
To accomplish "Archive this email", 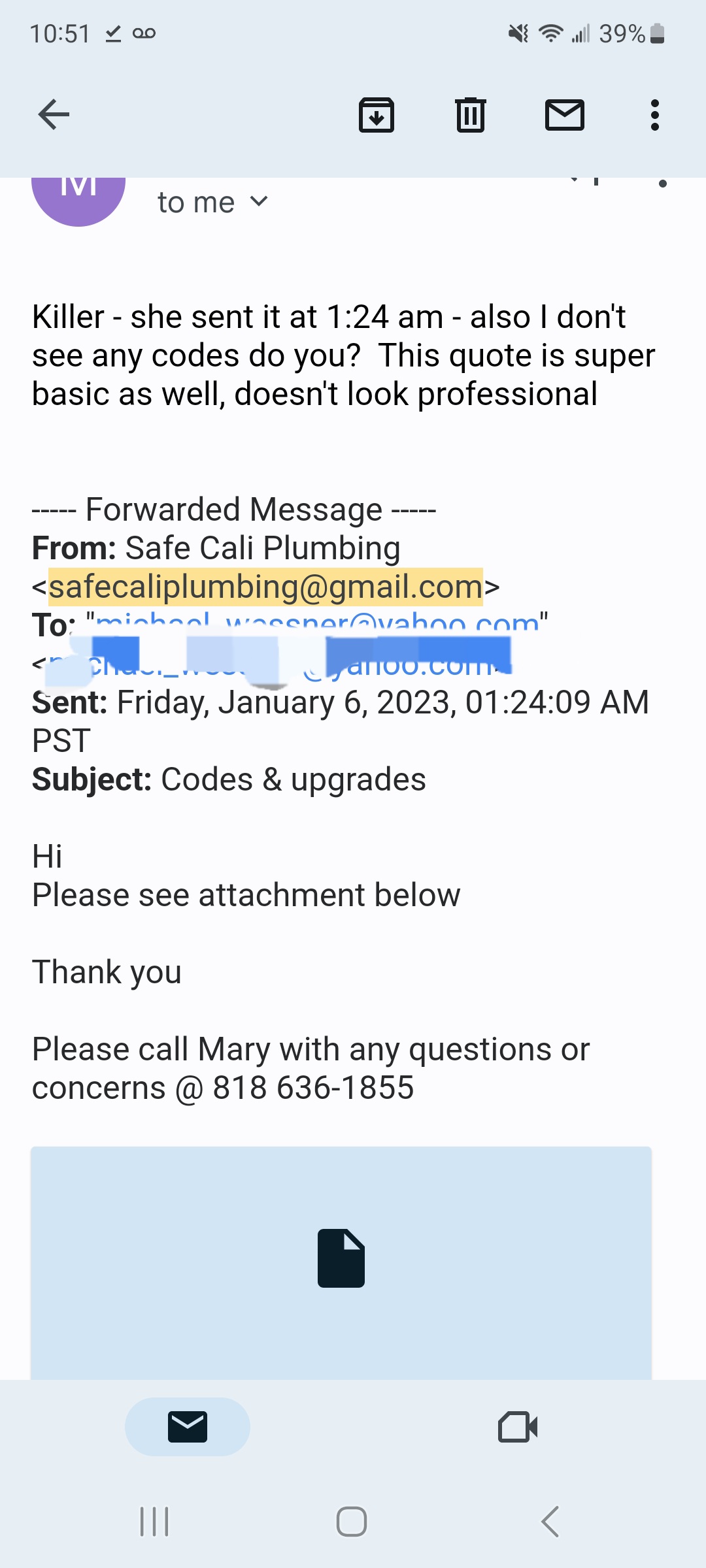I will 377,115.
